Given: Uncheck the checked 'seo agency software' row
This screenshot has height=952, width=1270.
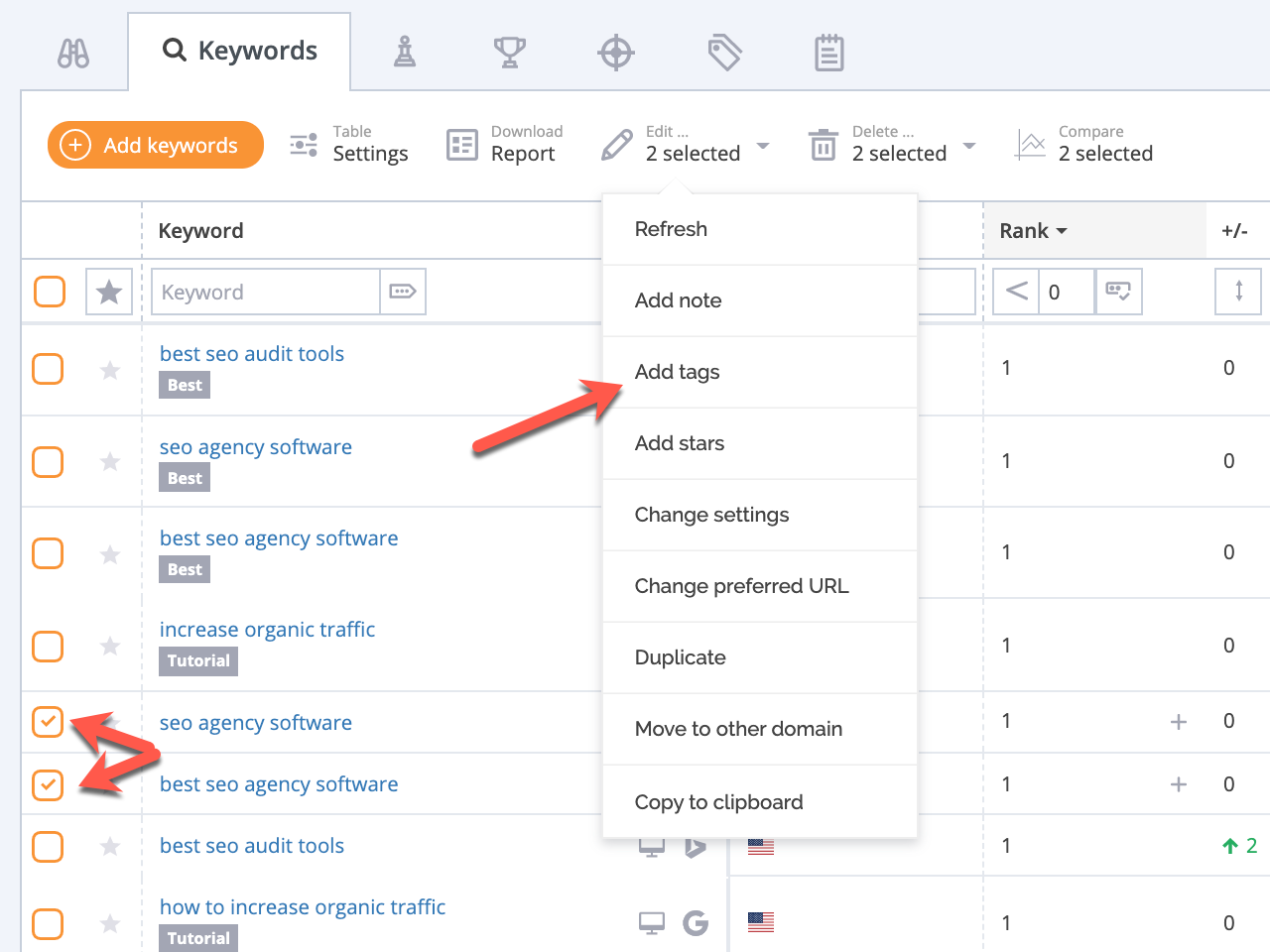Looking at the screenshot, I should [x=48, y=722].
